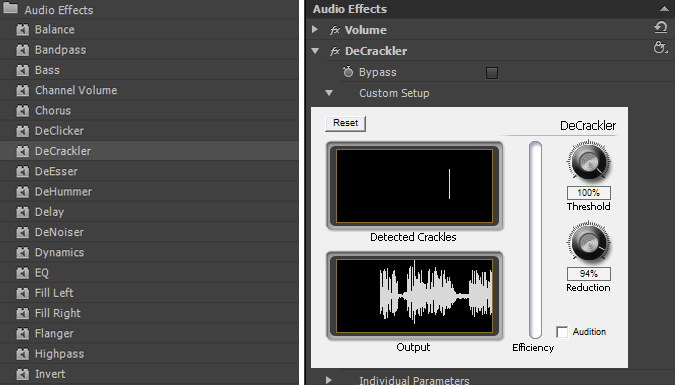The height and width of the screenshot is (385, 675).
Task: Click the Invert effect icon
Action: click(x=22, y=374)
